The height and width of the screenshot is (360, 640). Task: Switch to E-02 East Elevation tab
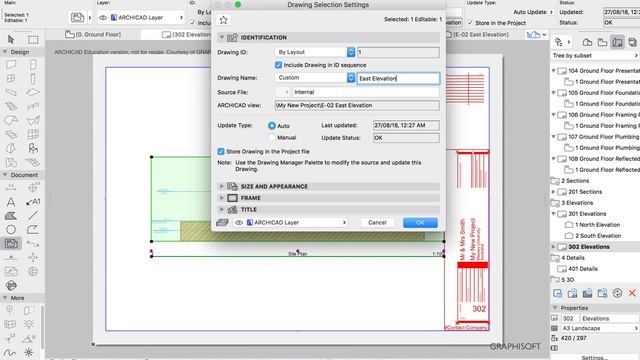[478, 35]
